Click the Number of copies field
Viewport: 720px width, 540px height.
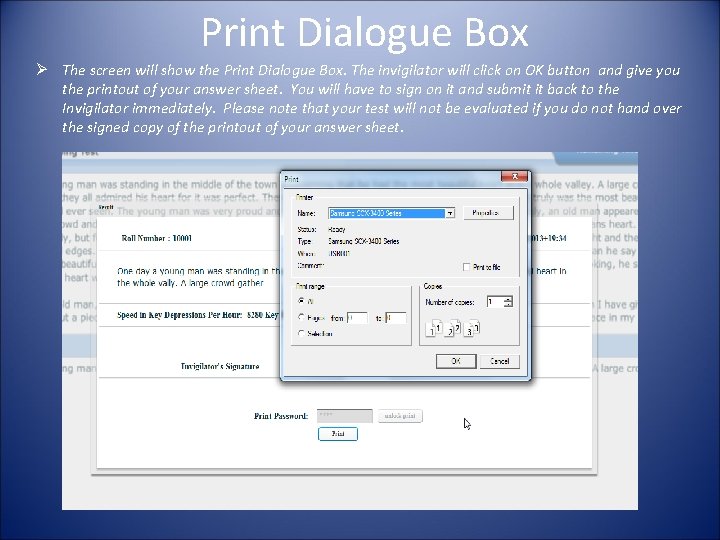pyautogui.click(x=495, y=302)
